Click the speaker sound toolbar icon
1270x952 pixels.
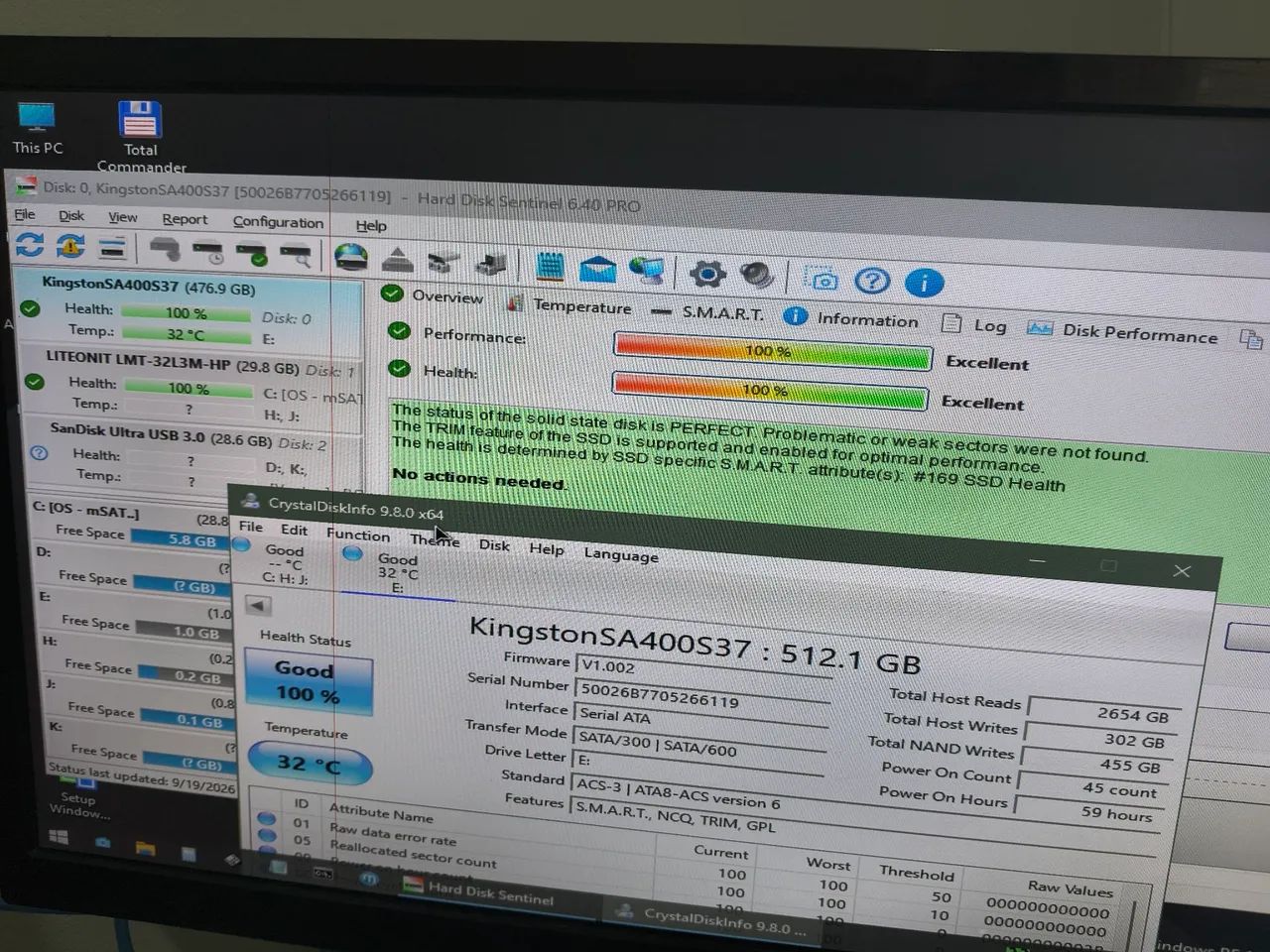click(x=758, y=275)
